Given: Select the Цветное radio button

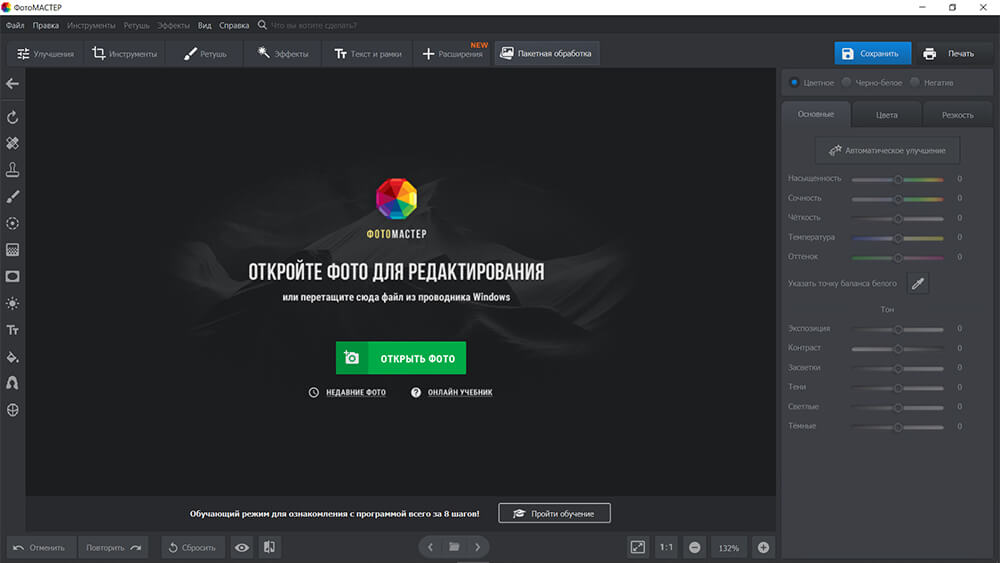Looking at the screenshot, I should (x=794, y=82).
